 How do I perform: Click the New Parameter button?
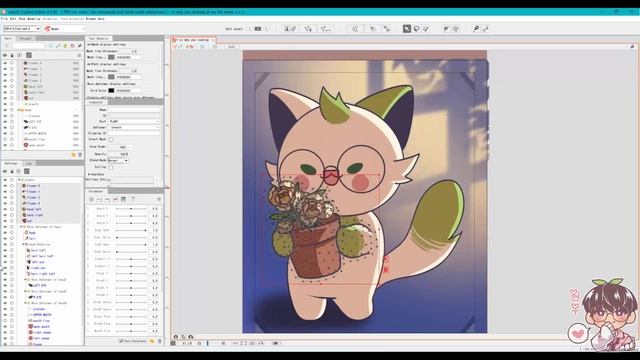click(133, 341)
